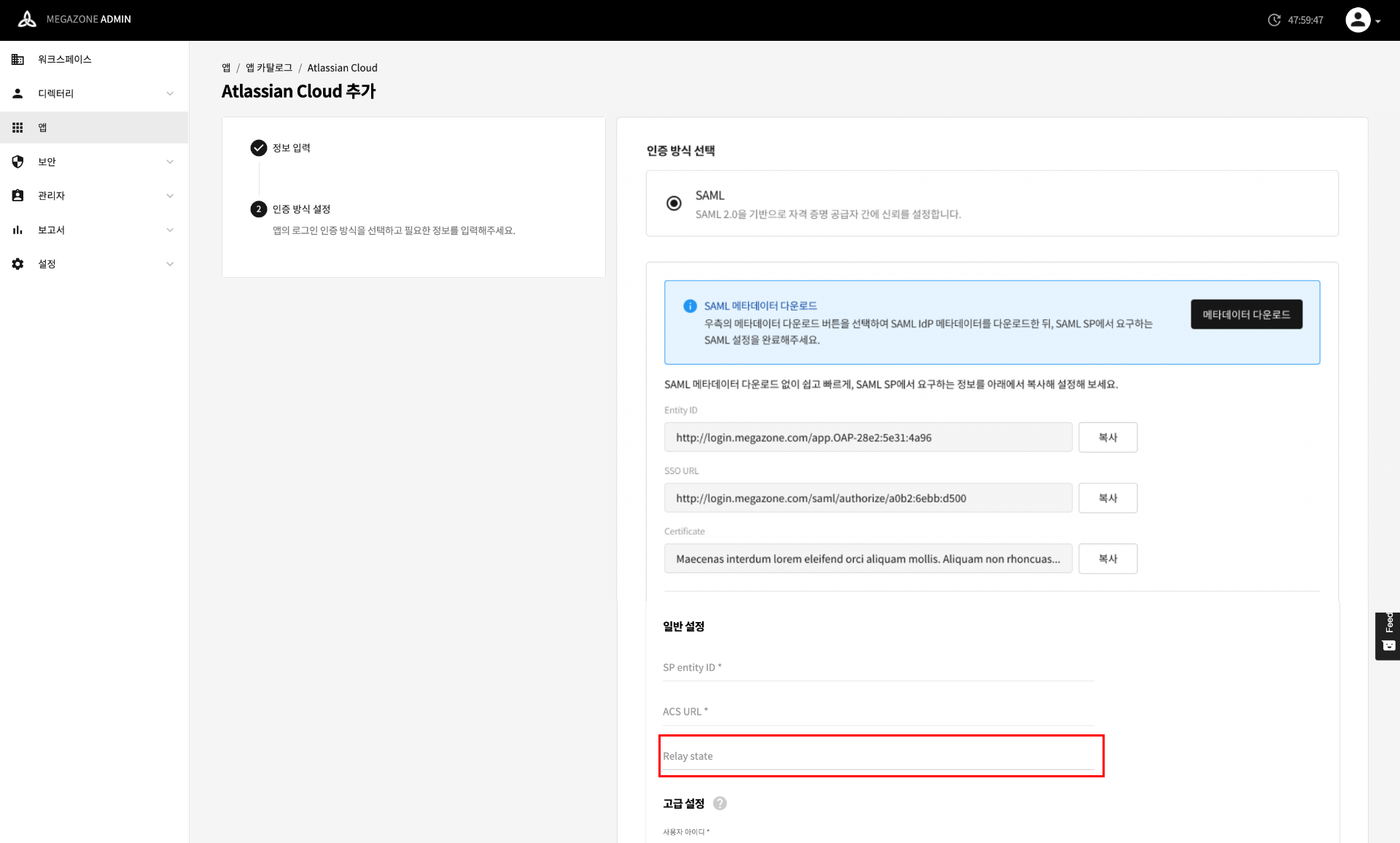Viewport: 1400px width, 843px height.
Task: Go to 앱 카탈로그 breadcrumb link
Action: [269, 68]
